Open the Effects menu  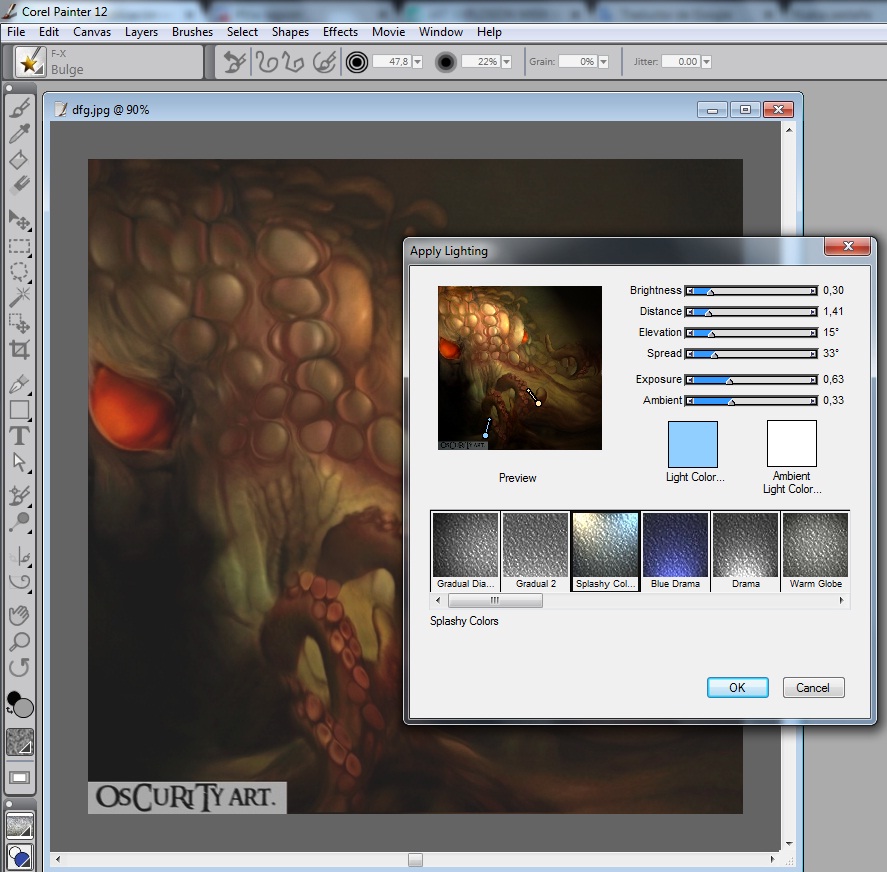(340, 32)
